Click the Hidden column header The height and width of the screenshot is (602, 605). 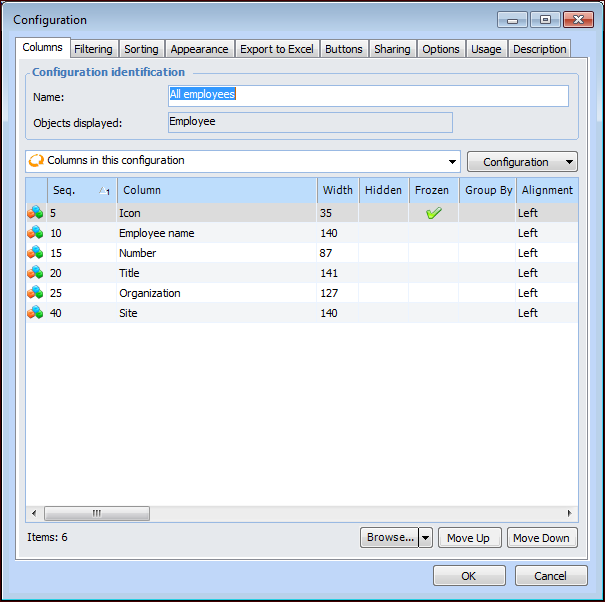[384, 190]
